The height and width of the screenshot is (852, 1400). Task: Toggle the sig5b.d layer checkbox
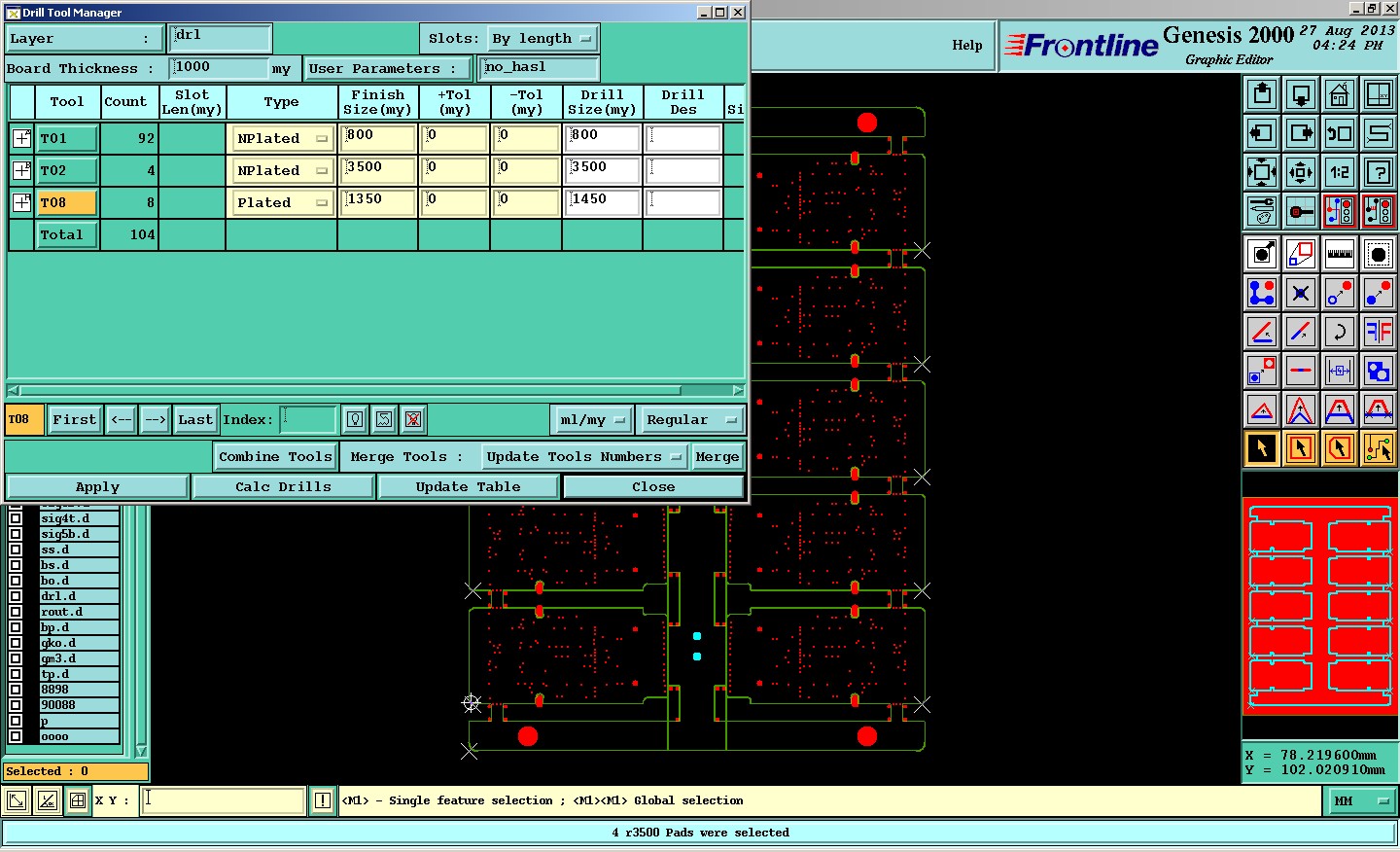(x=16, y=534)
